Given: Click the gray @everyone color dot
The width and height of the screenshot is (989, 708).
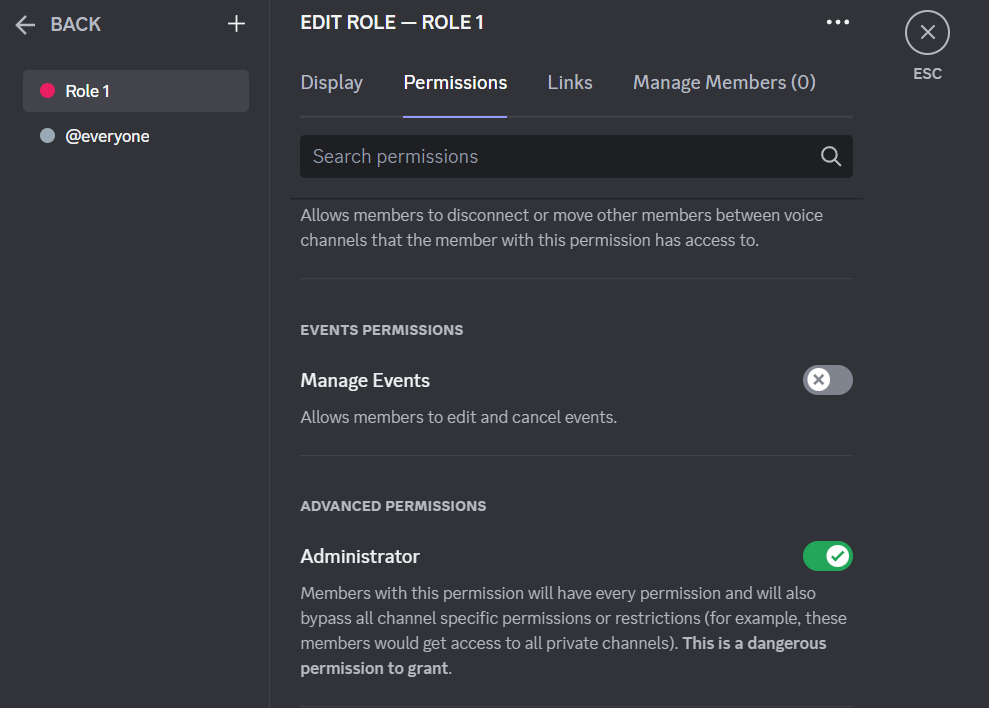Looking at the screenshot, I should (47, 136).
